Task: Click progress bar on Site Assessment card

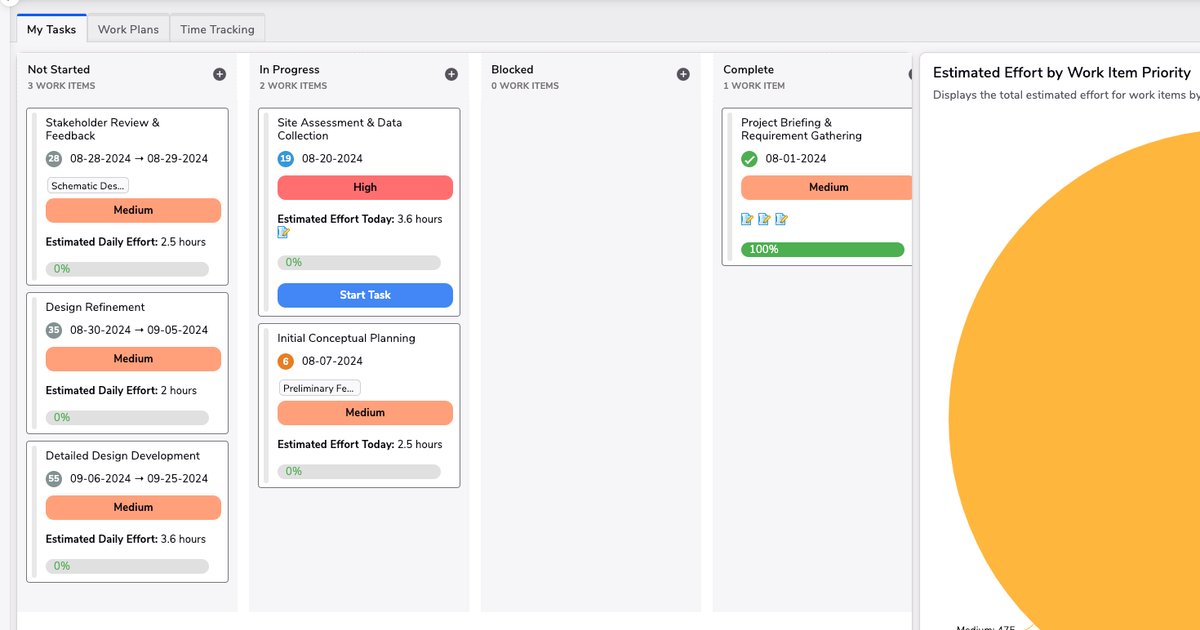Action: pos(359,263)
